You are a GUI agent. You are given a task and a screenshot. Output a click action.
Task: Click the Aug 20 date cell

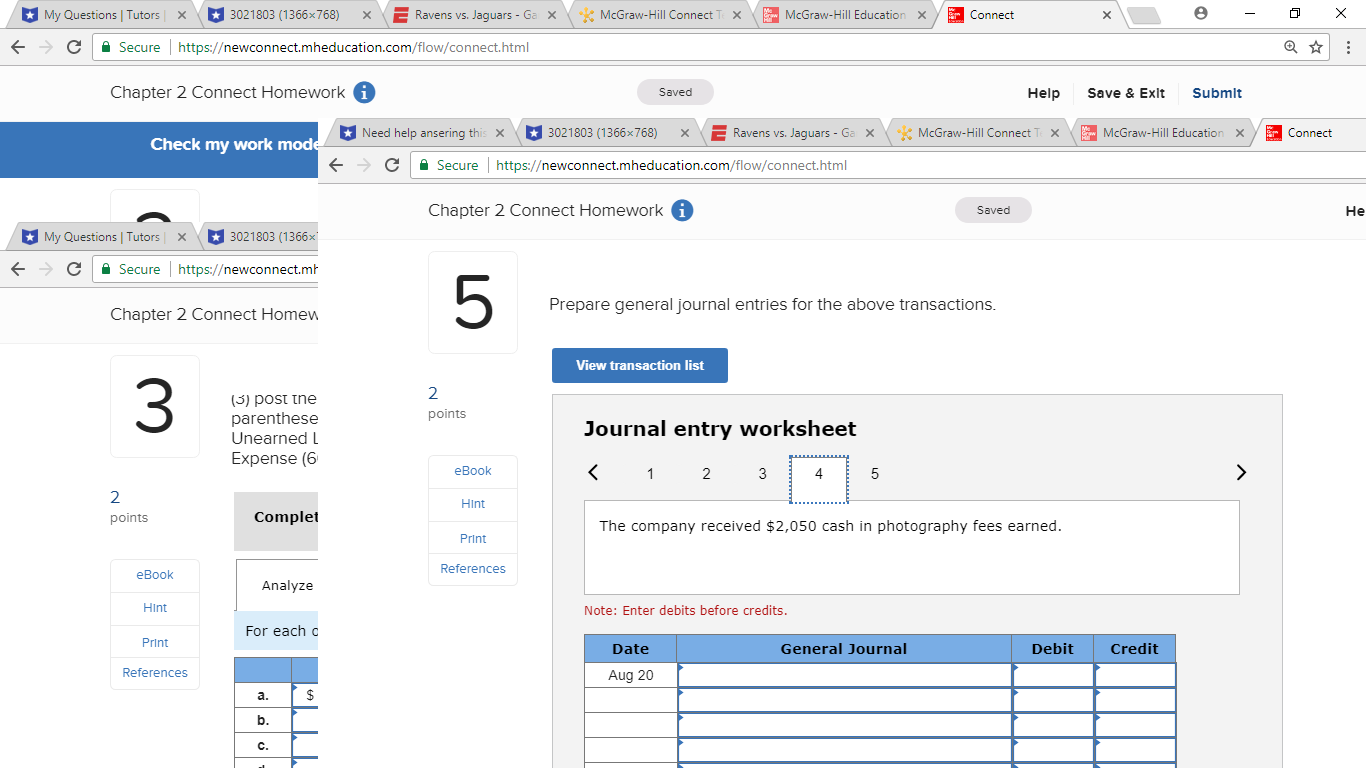pyautogui.click(x=631, y=675)
